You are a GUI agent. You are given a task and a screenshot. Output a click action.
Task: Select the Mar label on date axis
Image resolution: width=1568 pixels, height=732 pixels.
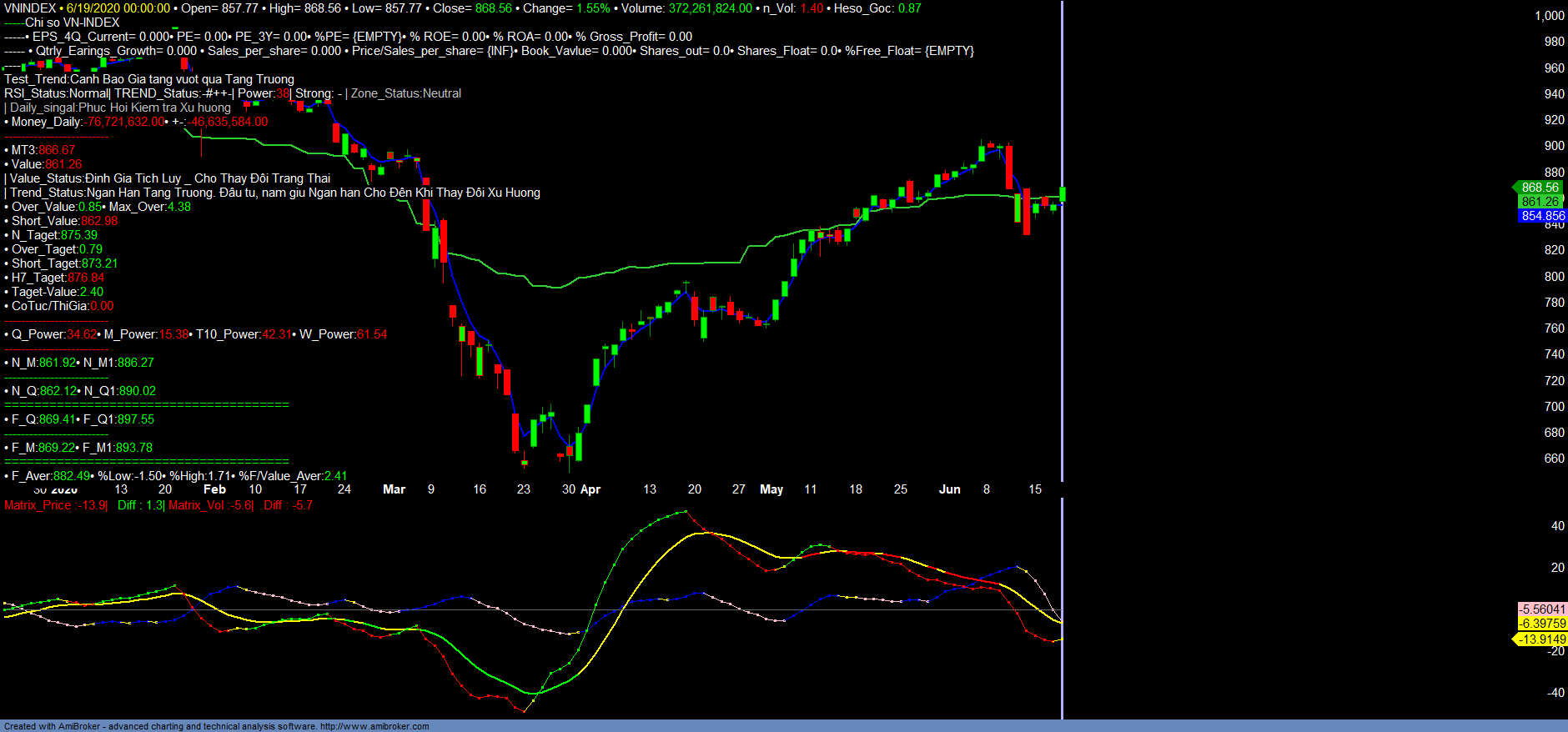(x=394, y=489)
